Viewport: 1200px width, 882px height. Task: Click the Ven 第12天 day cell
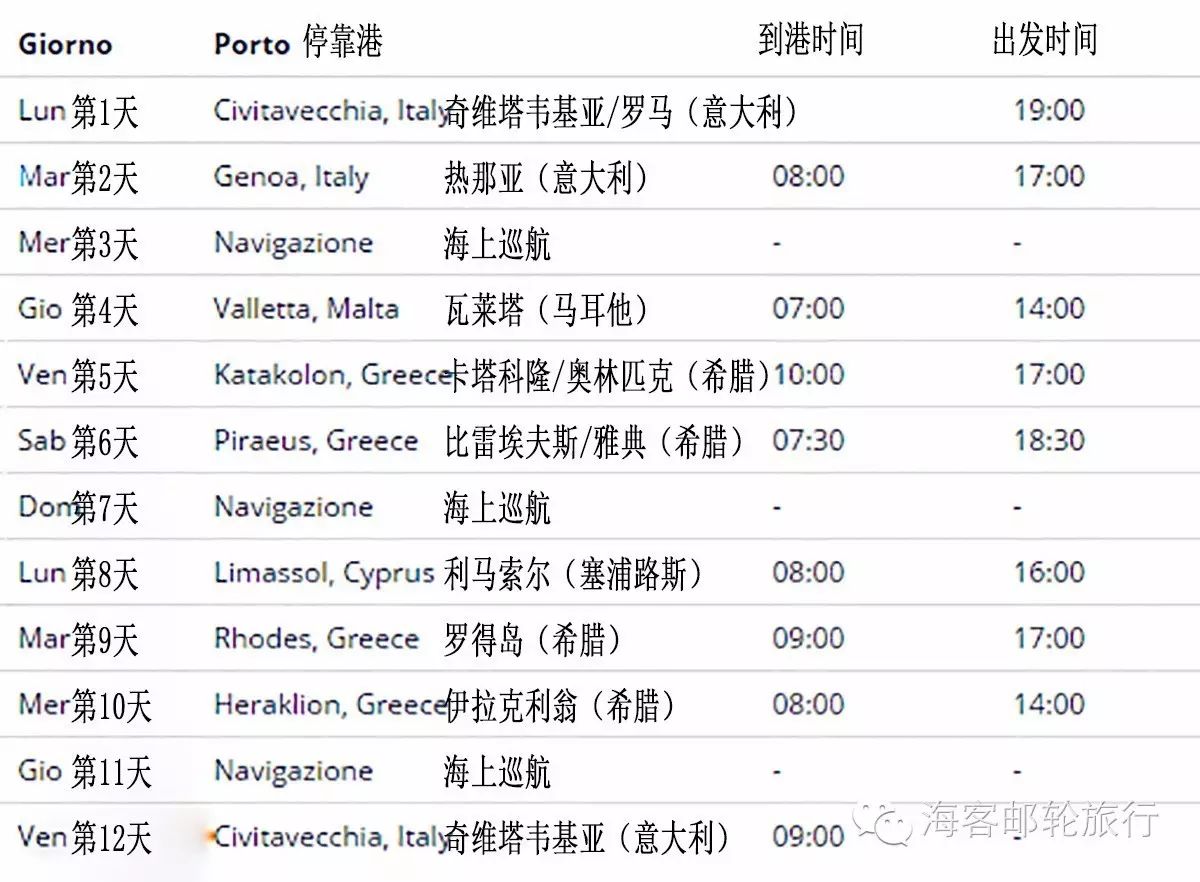pos(85,838)
